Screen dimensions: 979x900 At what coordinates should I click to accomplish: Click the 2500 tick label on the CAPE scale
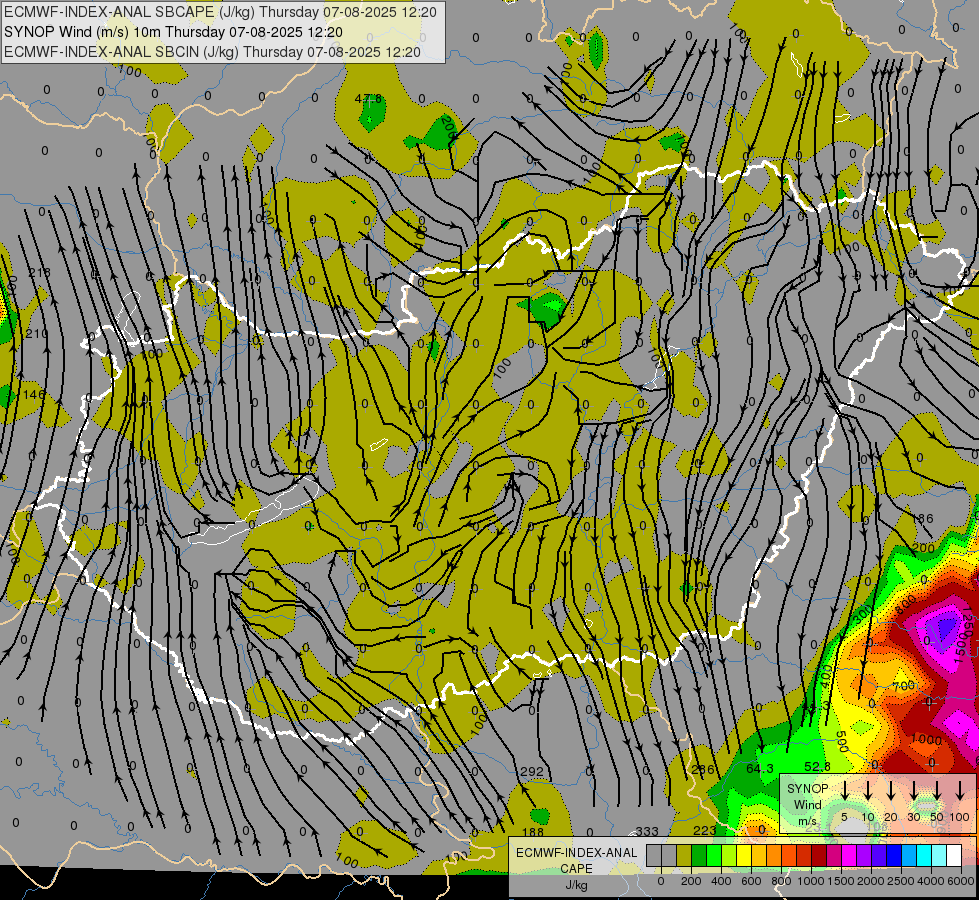[900, 881]
